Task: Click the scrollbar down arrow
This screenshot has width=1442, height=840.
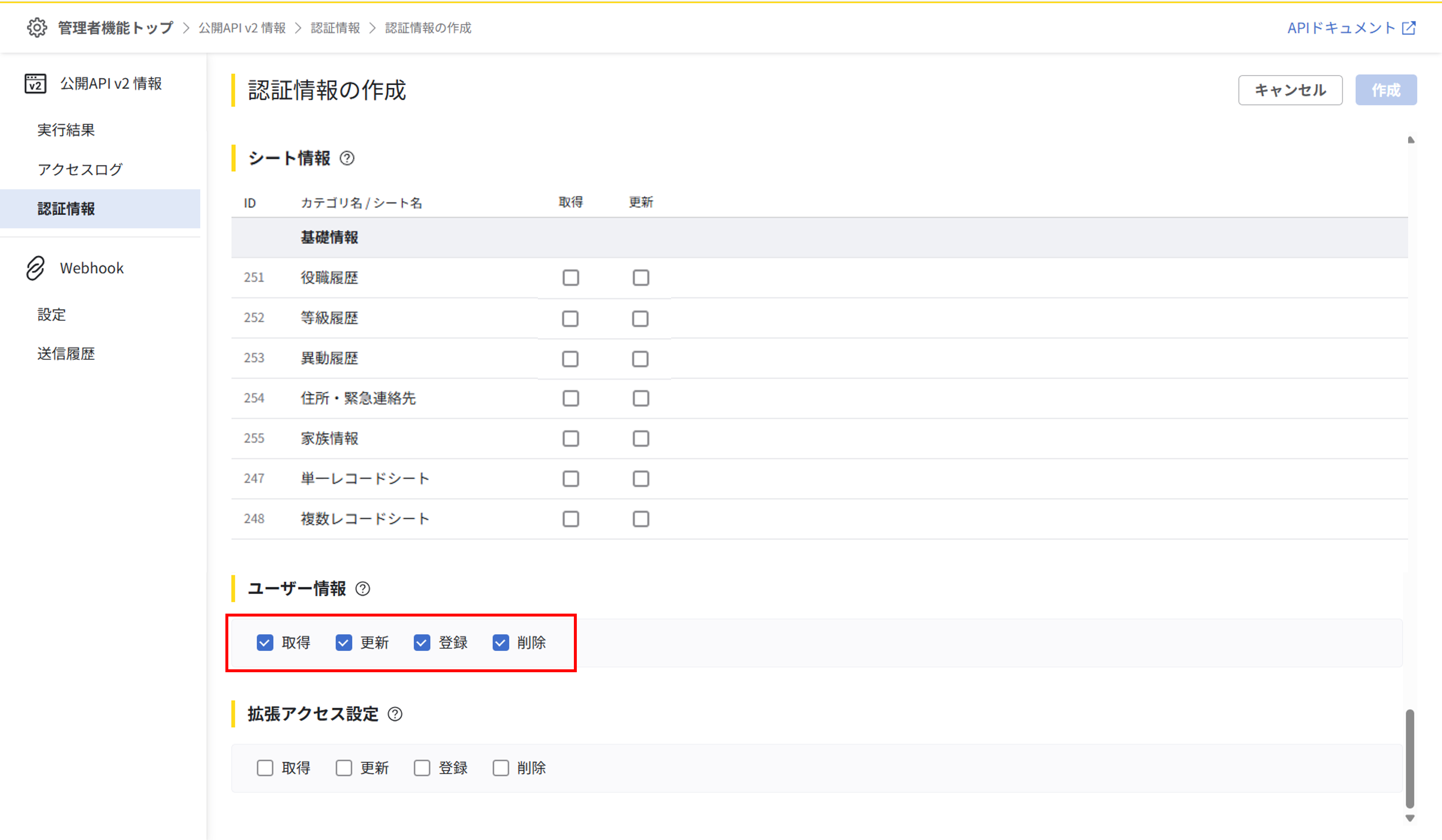Action: (x=1410, y=819)
